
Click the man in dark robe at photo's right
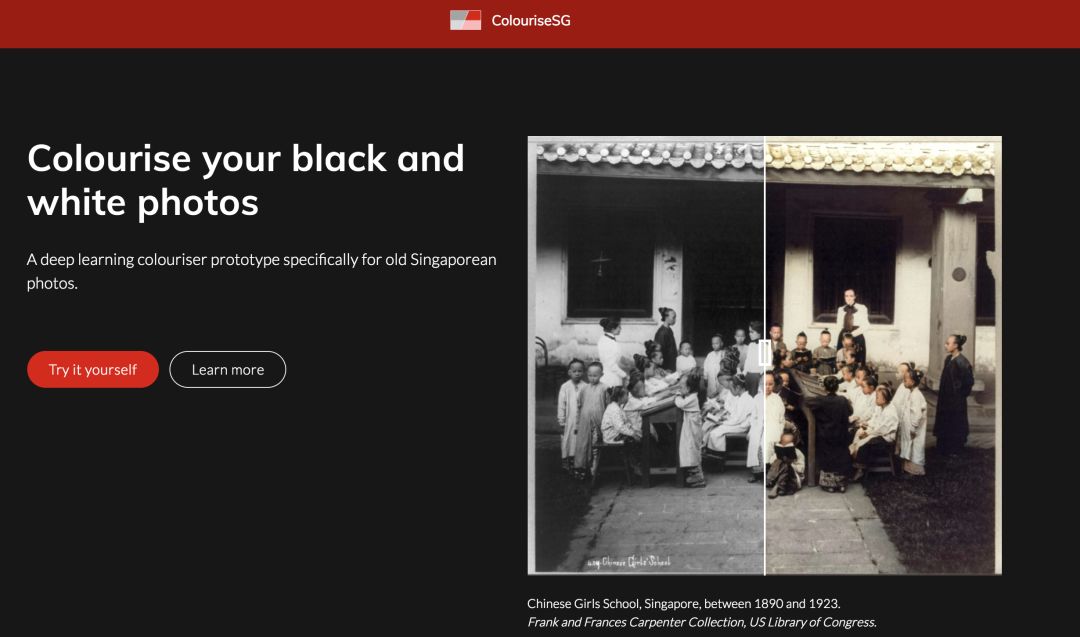coord(953,390)
